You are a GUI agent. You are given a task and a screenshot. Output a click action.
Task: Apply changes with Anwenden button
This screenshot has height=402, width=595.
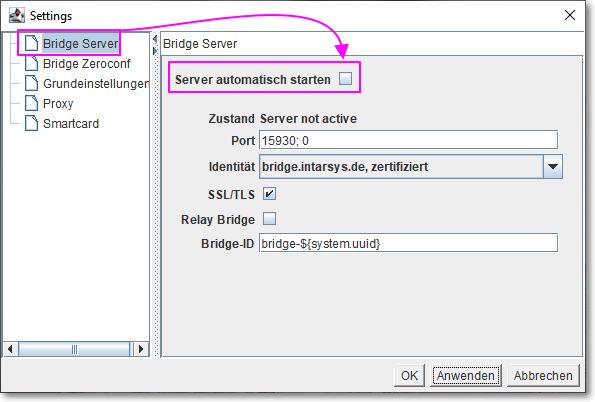466,375
